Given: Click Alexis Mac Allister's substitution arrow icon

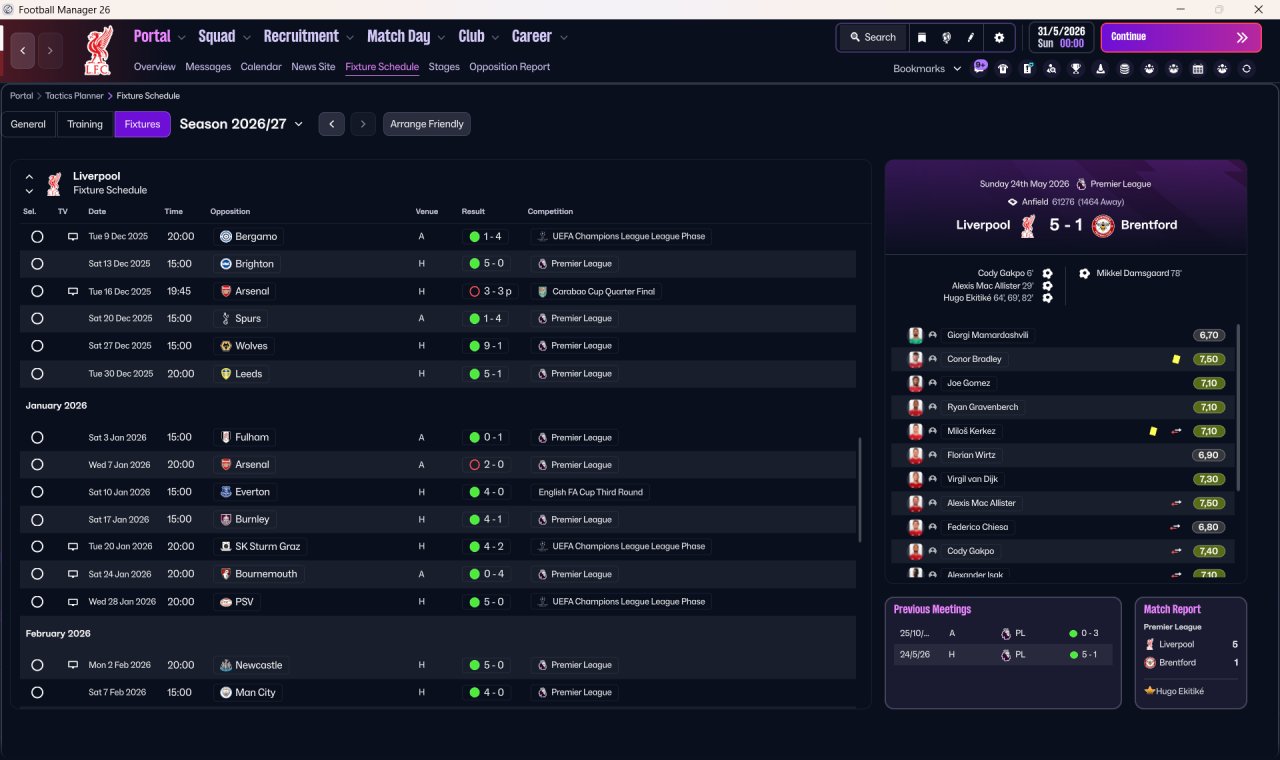Looking at the screenshot, I should (x=1176, y=503).
